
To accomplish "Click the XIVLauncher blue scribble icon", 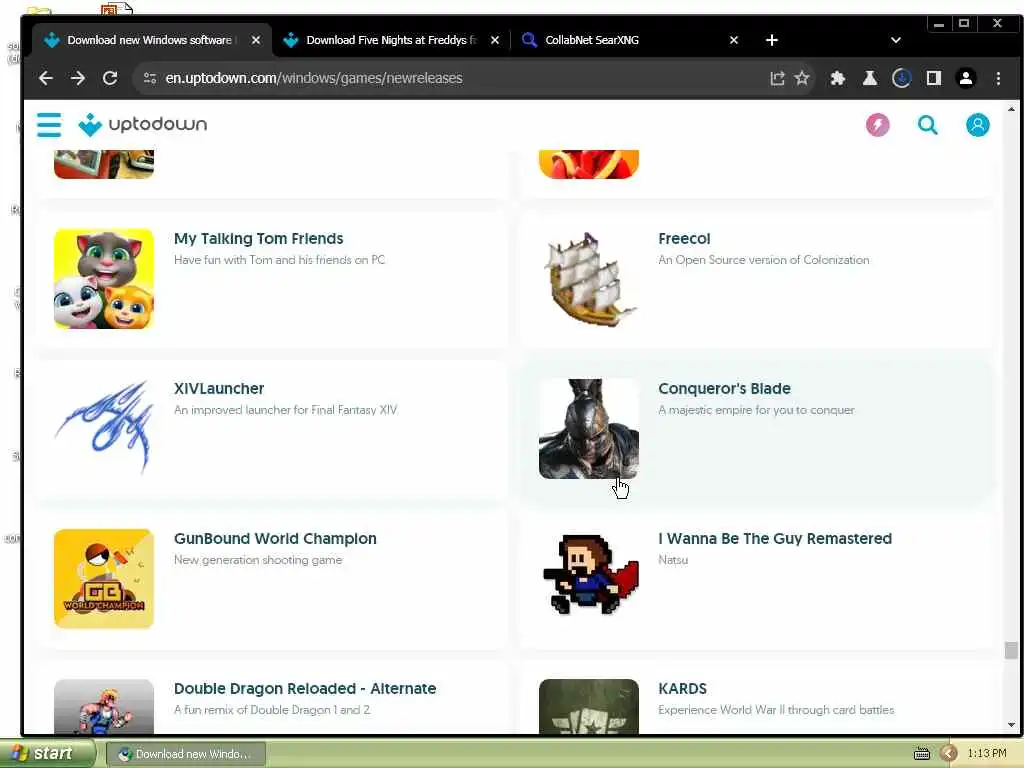I will (104, 429).
